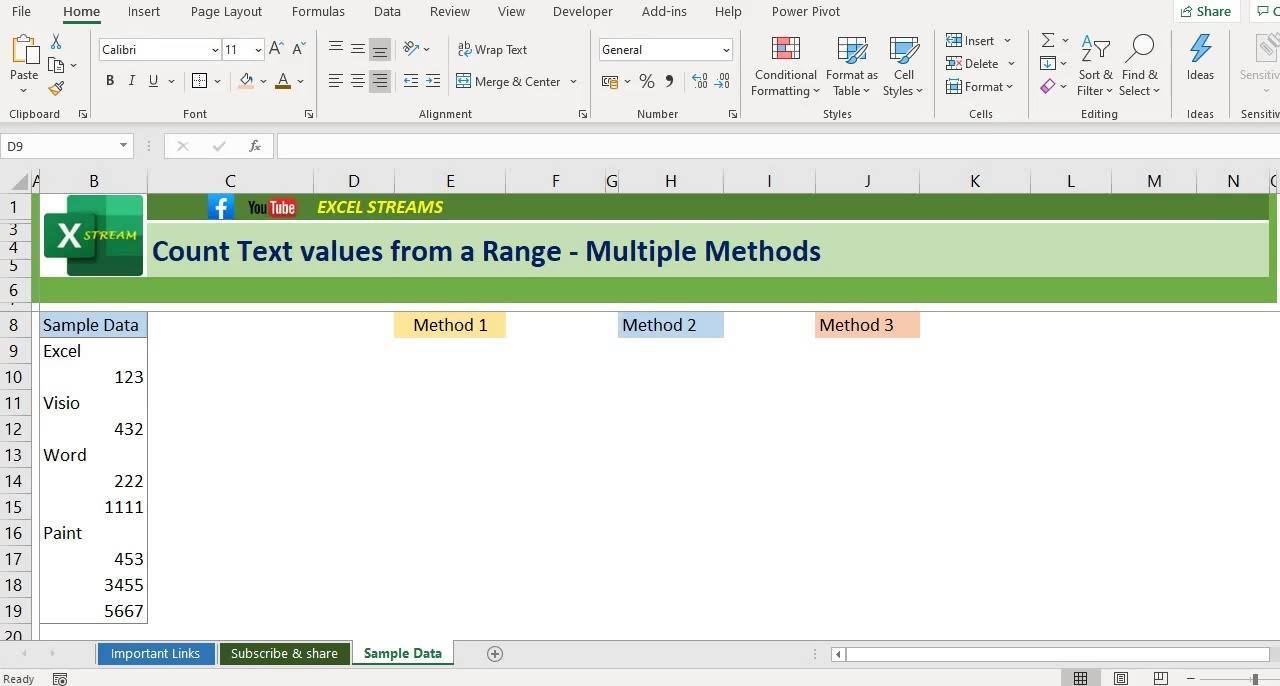Switch to Normal view in status bar
The height and width of the screenshot is (686, 1280).
coord(1080,679)
